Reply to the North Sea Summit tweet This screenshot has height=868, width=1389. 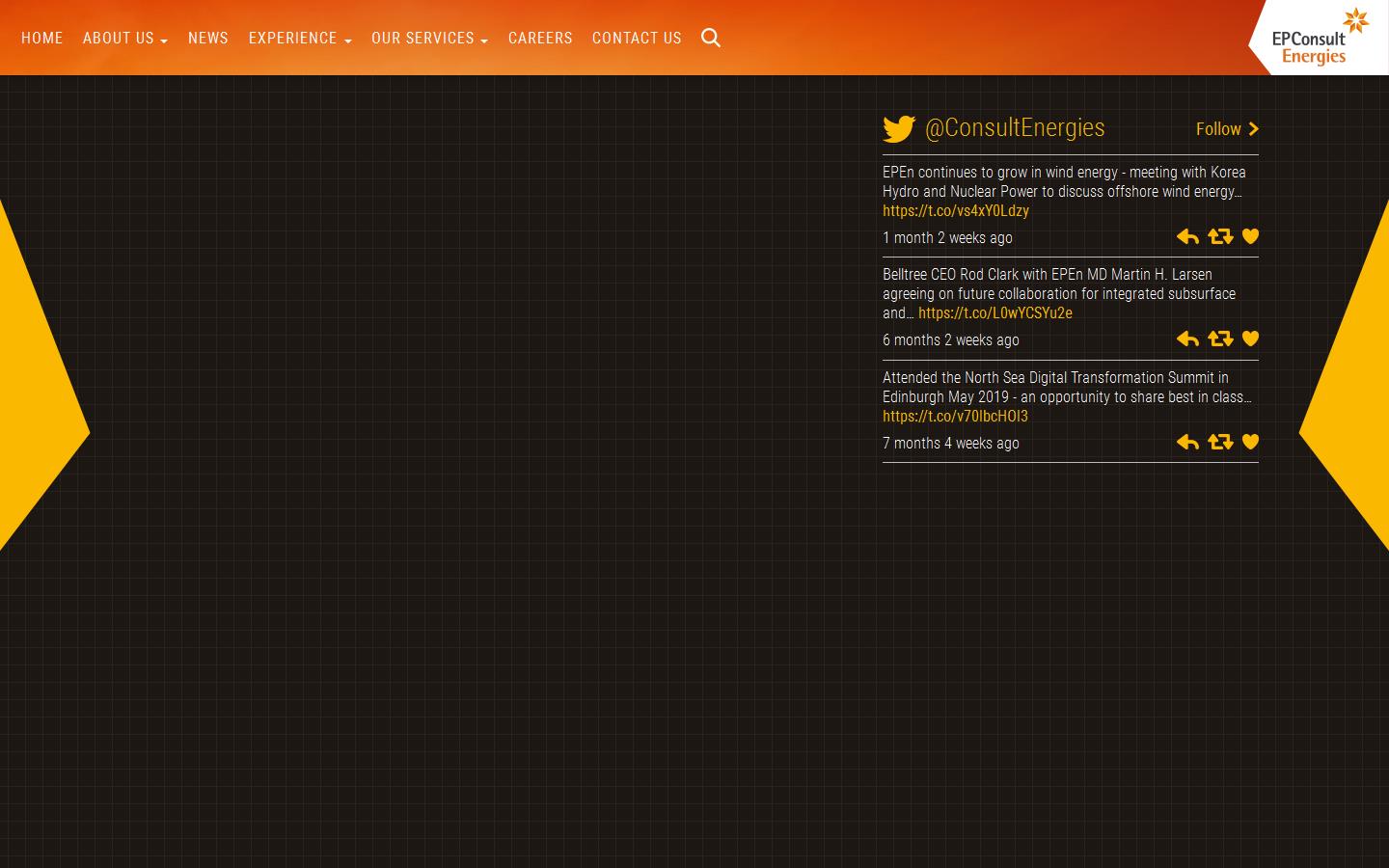[x=1187, y=442]
